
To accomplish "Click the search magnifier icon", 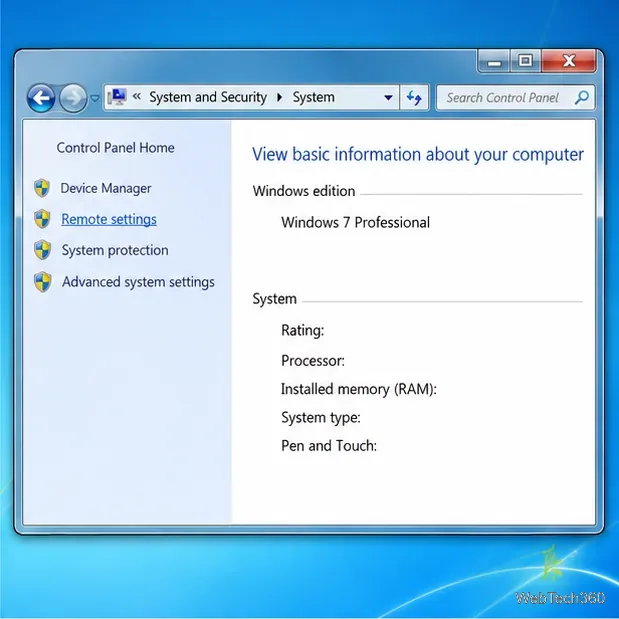I will [581, 97].
